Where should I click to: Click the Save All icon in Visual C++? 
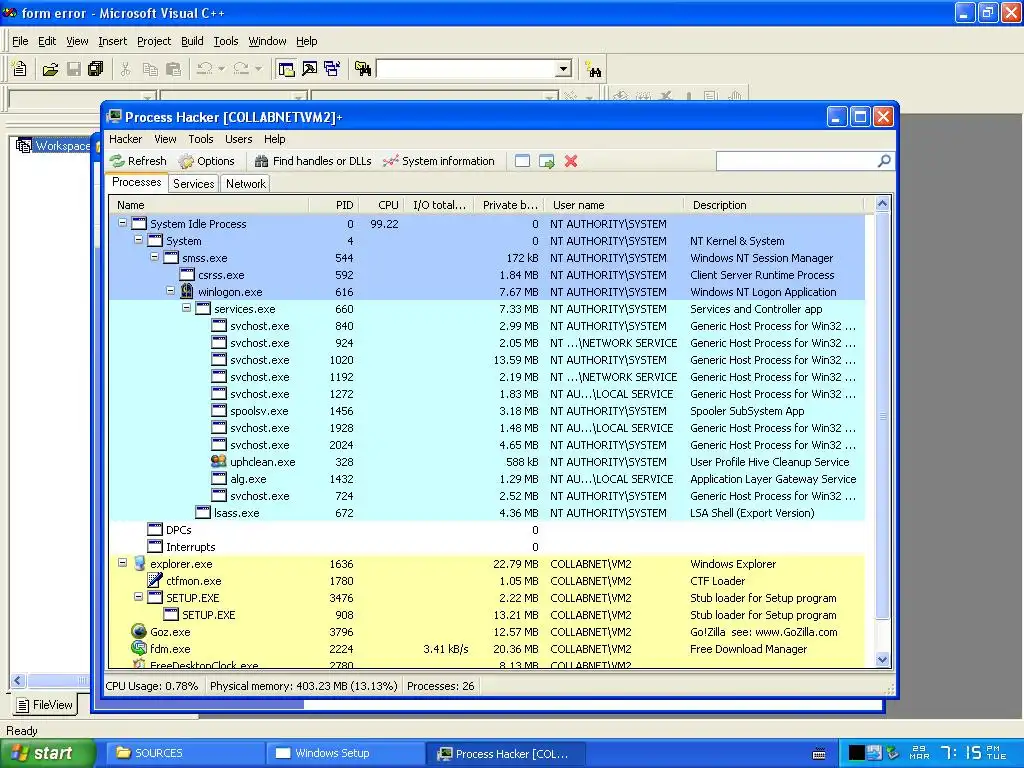(x=96, y=69)
